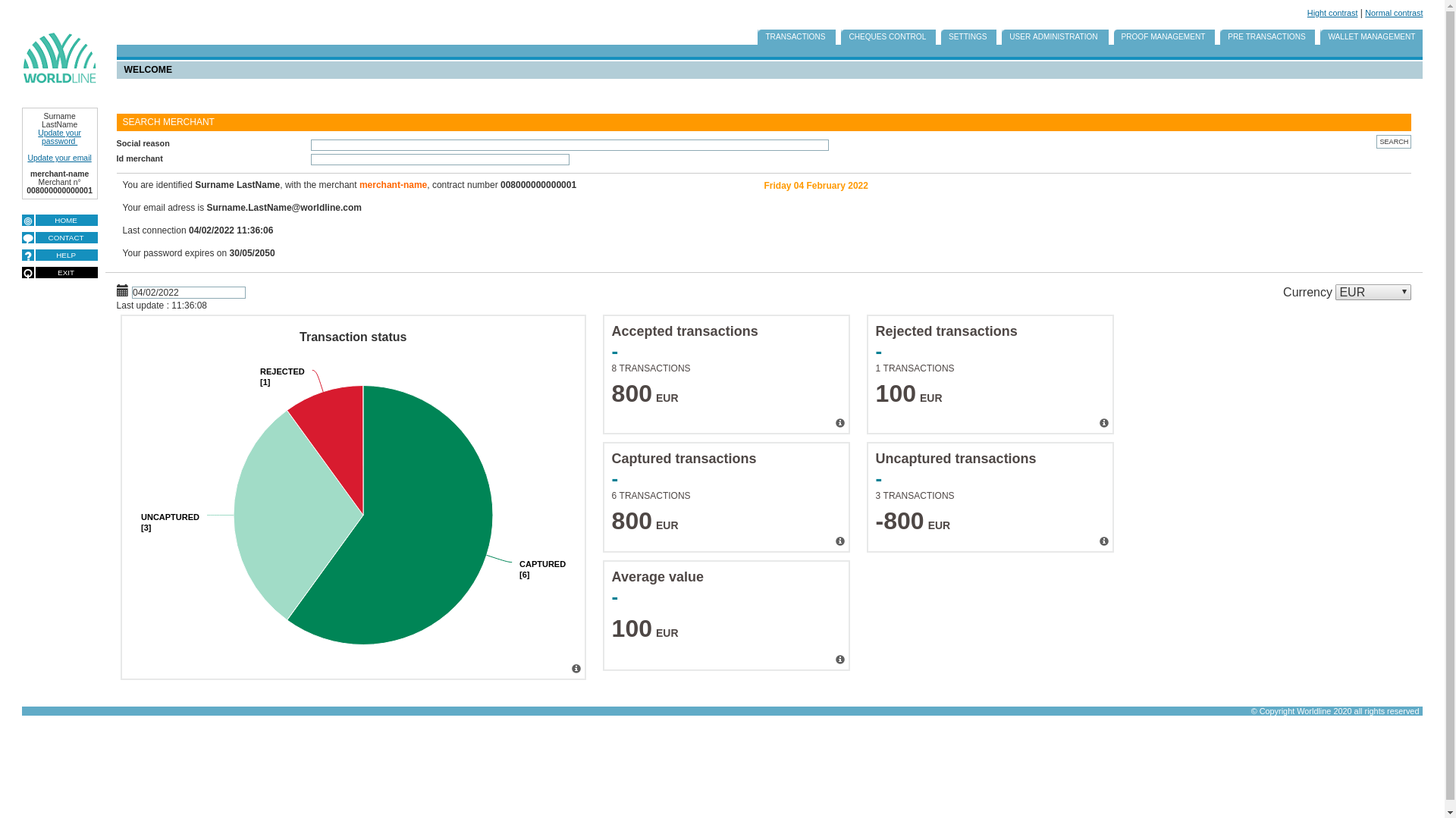Screen dimensions: 1456x818
Task: Switch to Normal contrast mode
Action: (x=1394, y=13)
